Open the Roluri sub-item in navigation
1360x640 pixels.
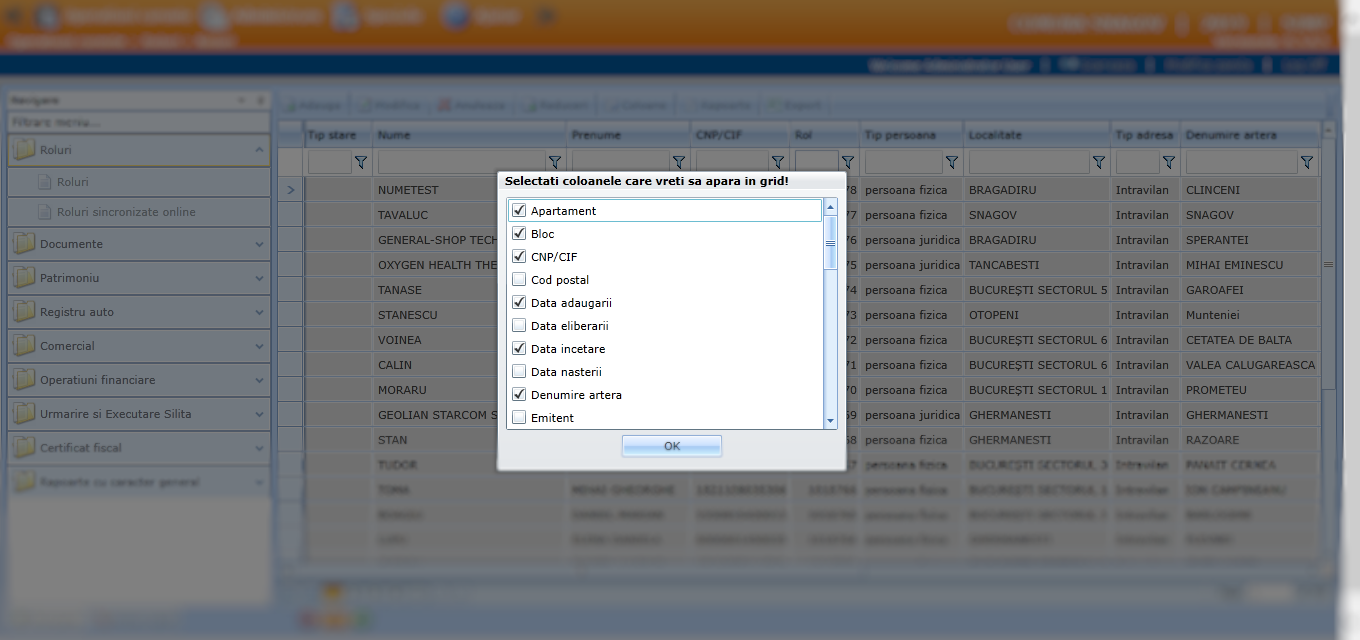click(x=73, y=182)
